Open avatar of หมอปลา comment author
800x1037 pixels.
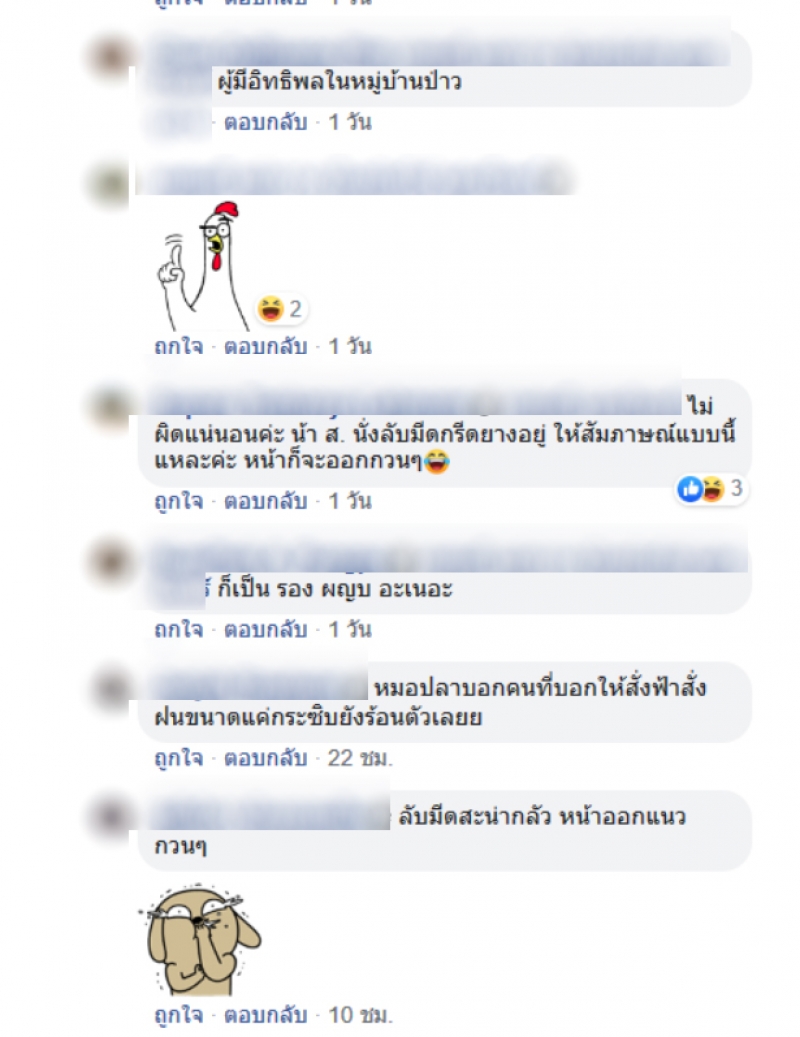[111, 688]
